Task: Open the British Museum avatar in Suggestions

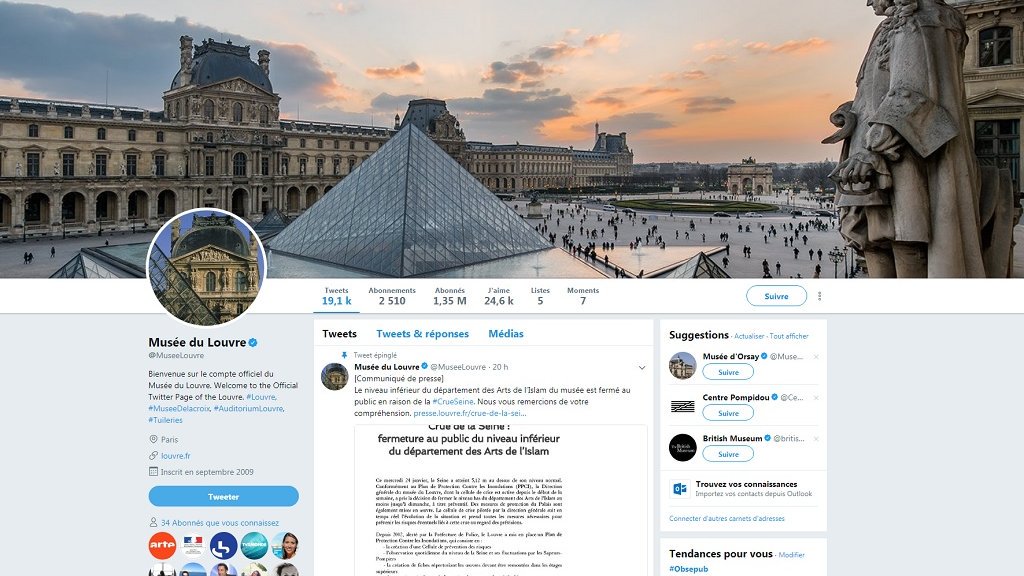Action: point(682,447)
